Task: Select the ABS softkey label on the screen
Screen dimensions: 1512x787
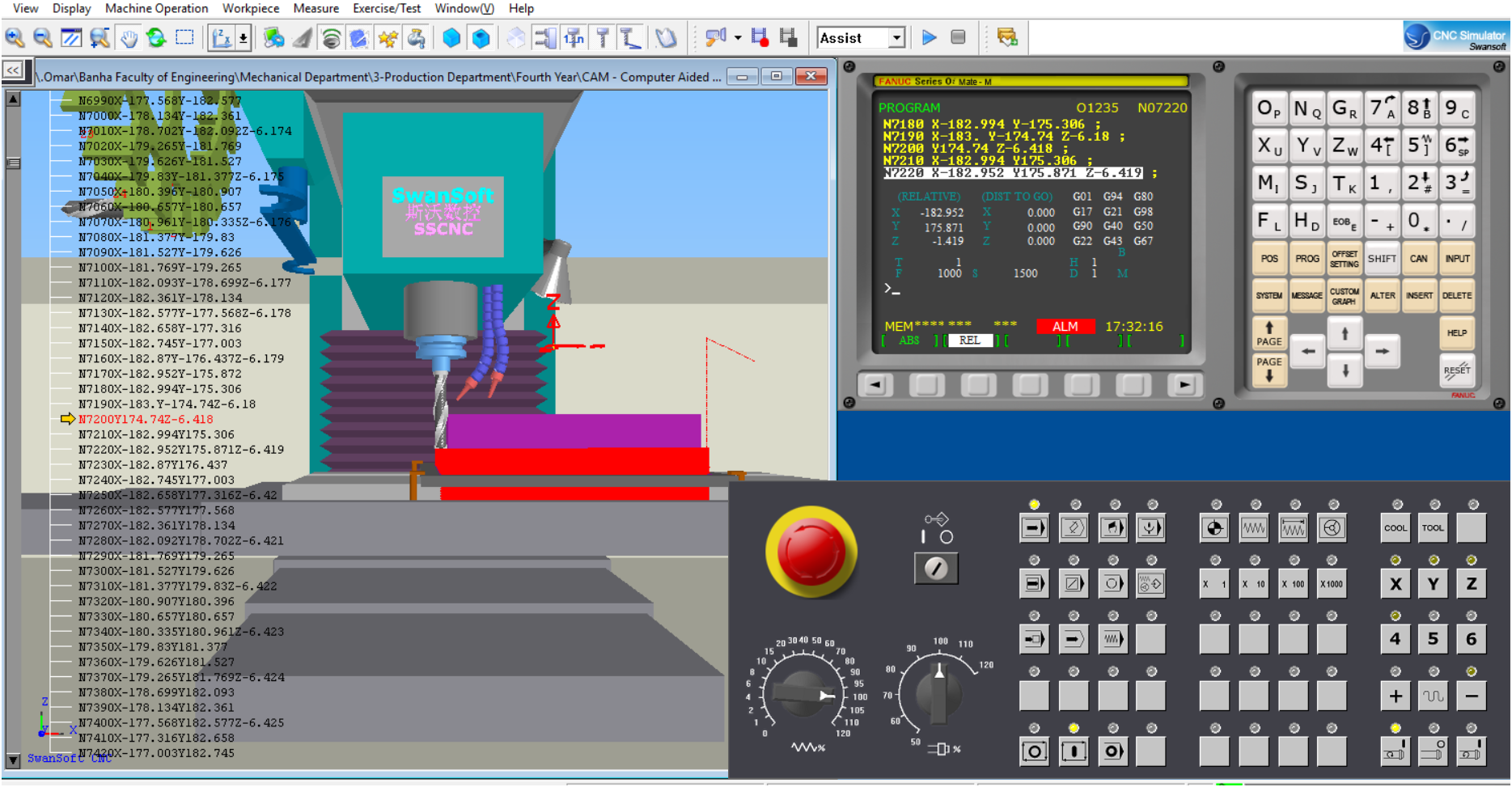Action: [909, 341]
